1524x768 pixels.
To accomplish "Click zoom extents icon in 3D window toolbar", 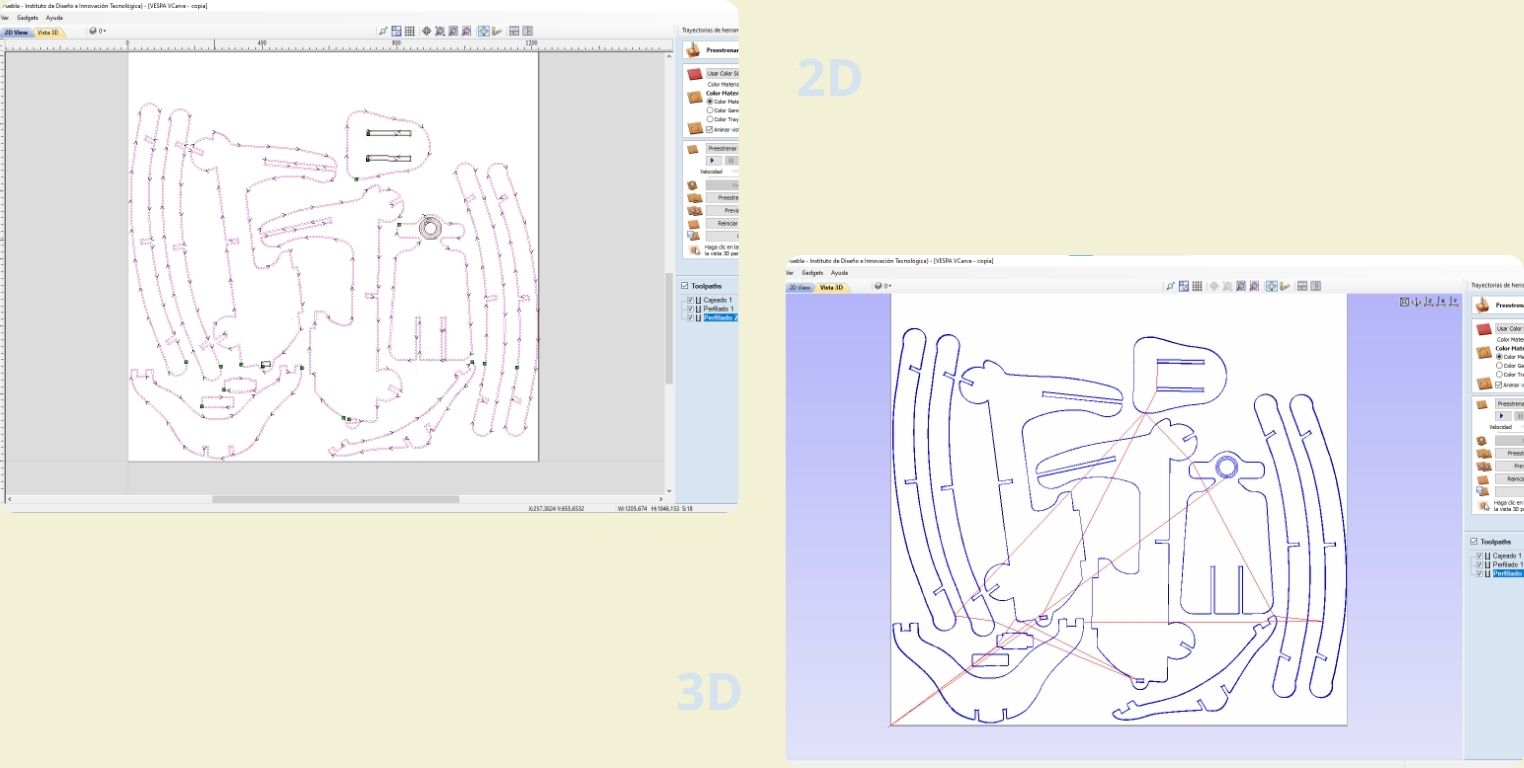I will (1241, 286).
